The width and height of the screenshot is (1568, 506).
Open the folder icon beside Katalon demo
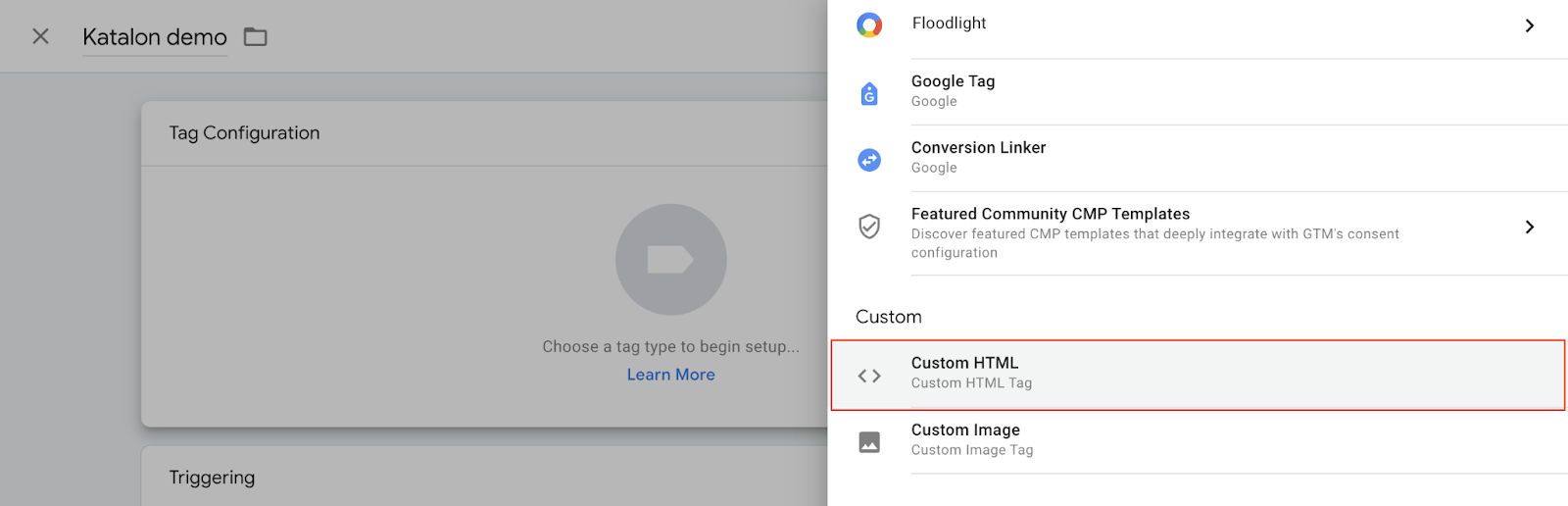(x=256, y=37)
